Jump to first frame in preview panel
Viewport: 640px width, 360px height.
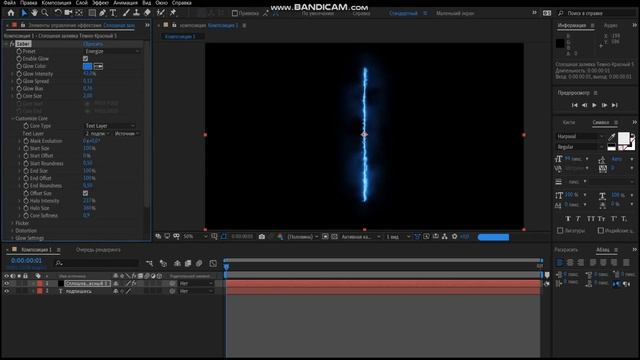(574, 105)
